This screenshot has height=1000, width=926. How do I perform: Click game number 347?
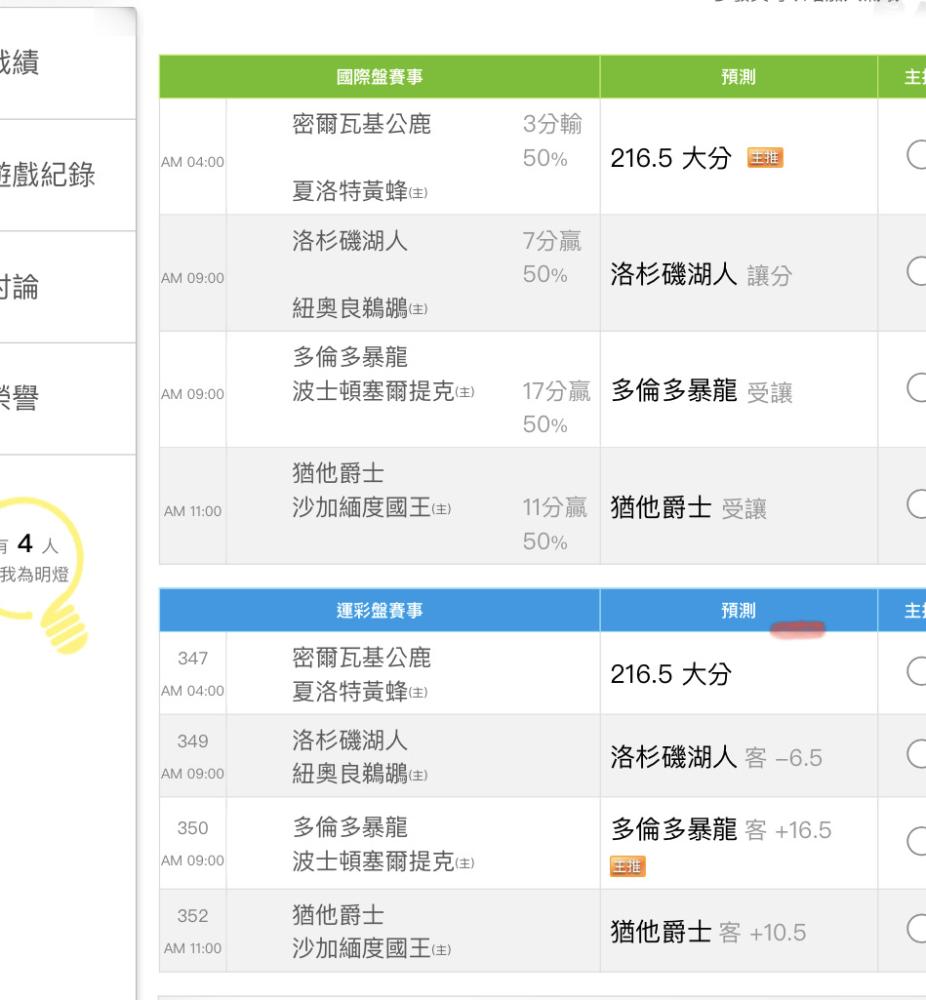tap(193, 658)
